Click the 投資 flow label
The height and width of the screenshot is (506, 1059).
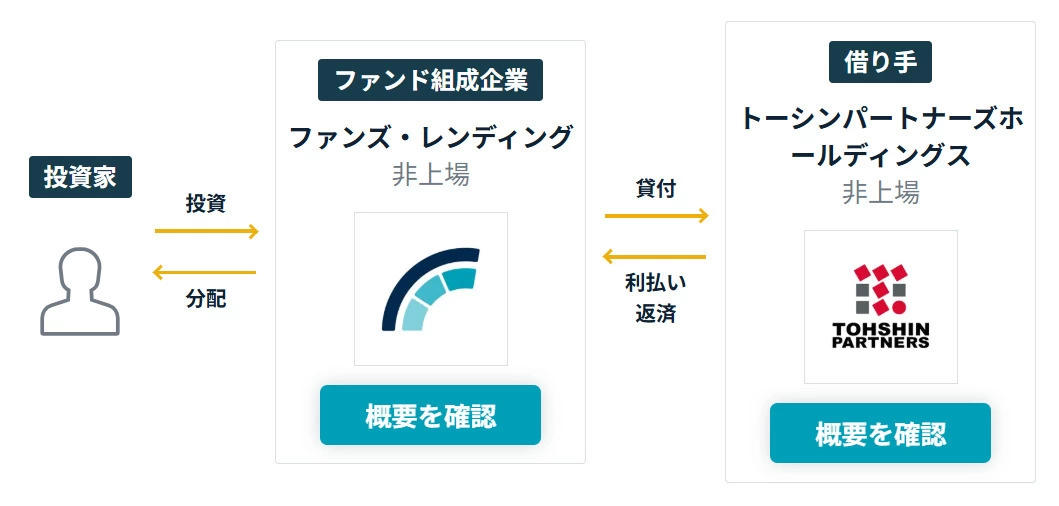[205, 203]
